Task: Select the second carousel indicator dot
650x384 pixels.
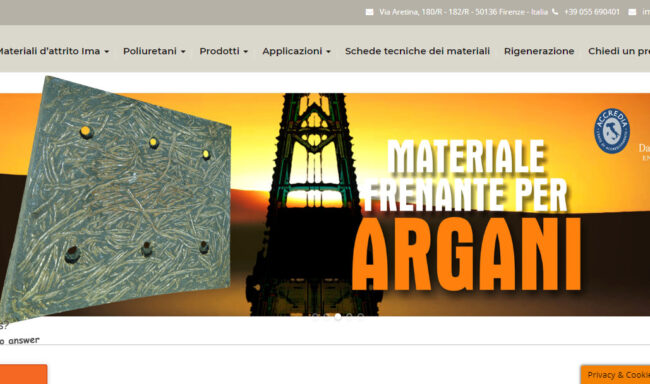Action: tap(326, 316)
